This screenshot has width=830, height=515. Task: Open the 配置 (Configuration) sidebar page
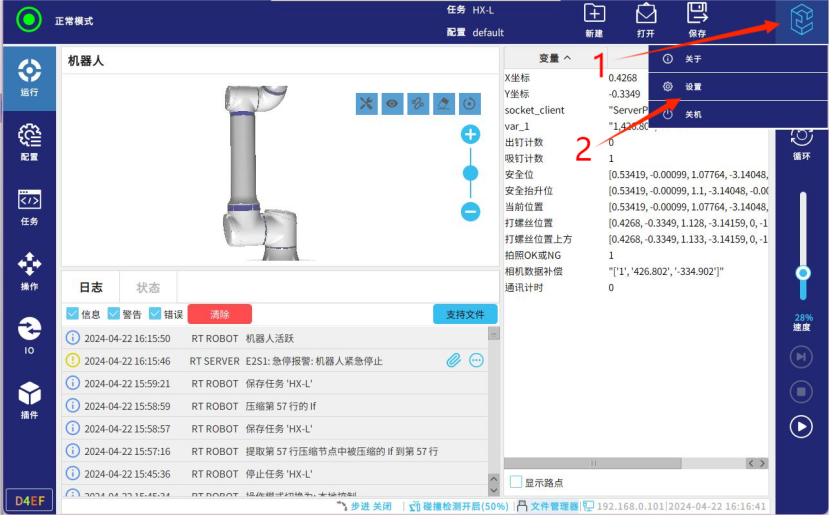(29, 141)
